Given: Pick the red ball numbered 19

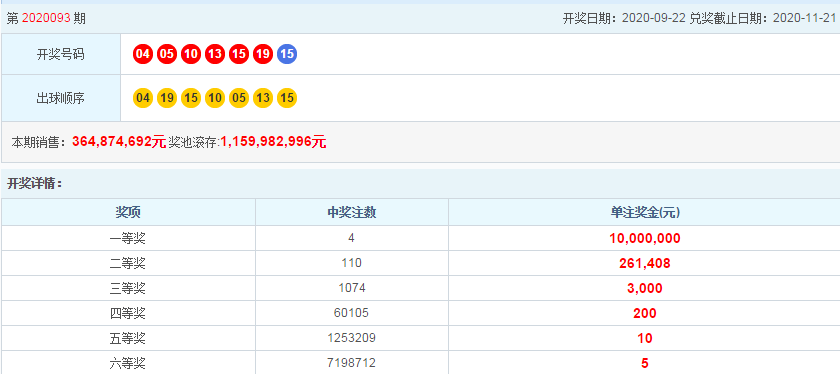Looking at the screenshot, I should pyautogui.click(x=263, y=54).
